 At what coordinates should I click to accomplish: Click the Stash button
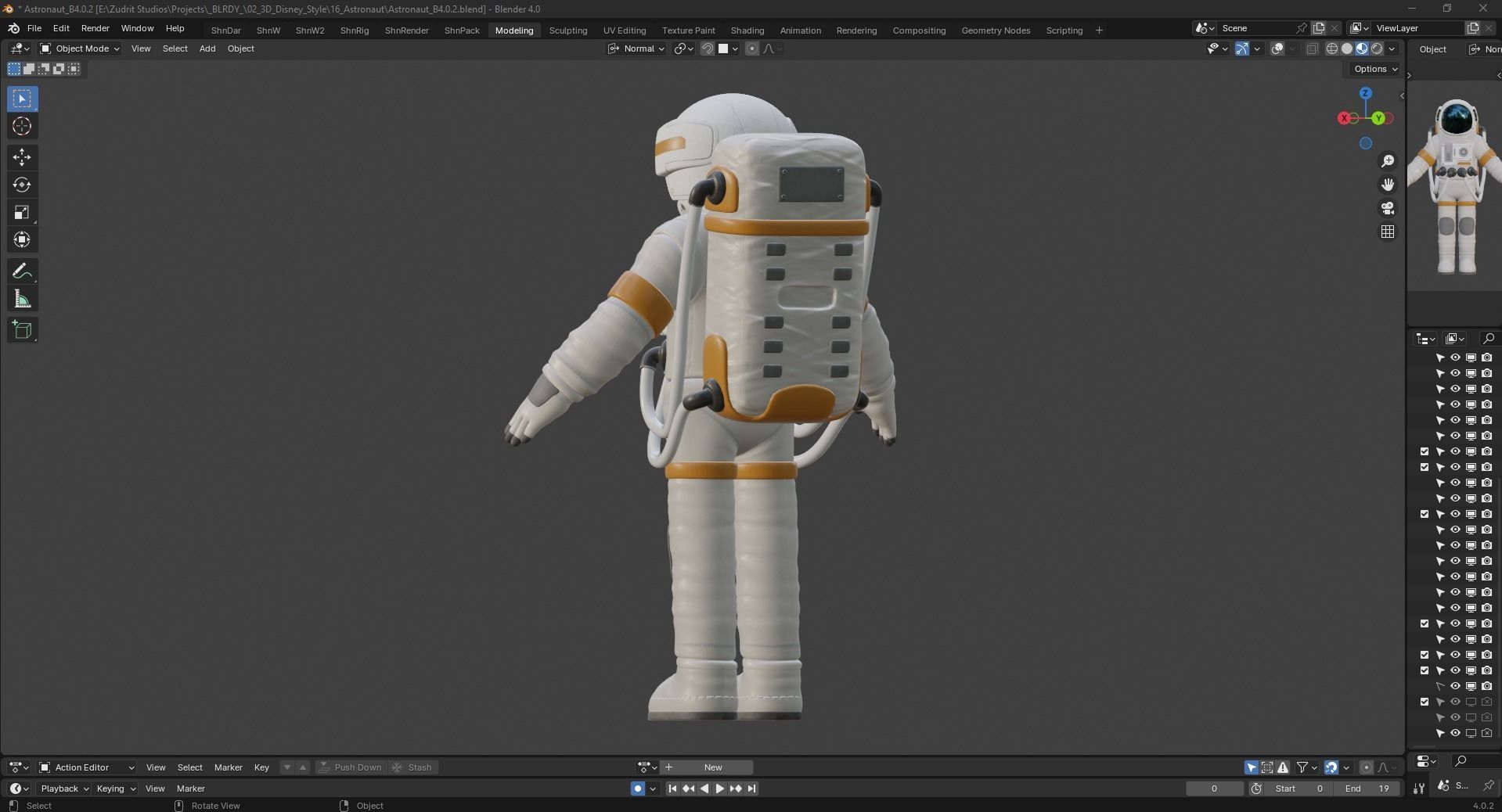coord(412,767)
